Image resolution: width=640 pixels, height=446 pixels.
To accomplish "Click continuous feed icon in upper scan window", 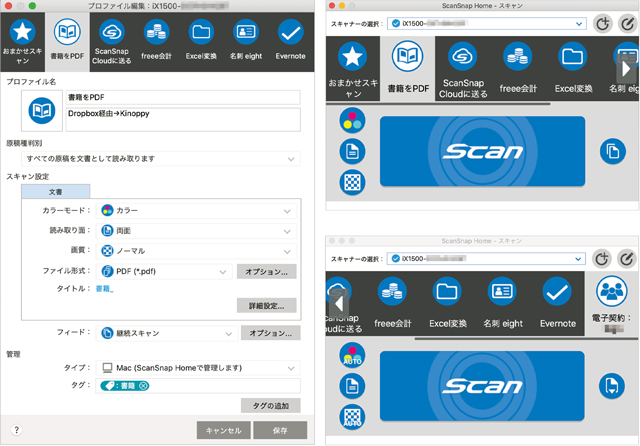I will (x=613, y=151).
